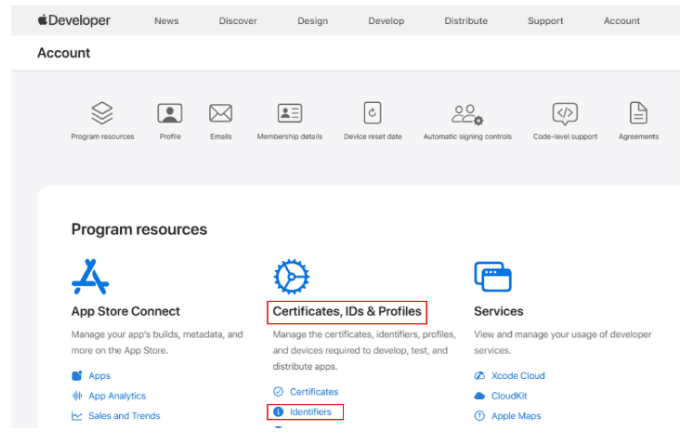
Task: Click the Certificates checkmark seal icon
Action: (x=278, y=392)
